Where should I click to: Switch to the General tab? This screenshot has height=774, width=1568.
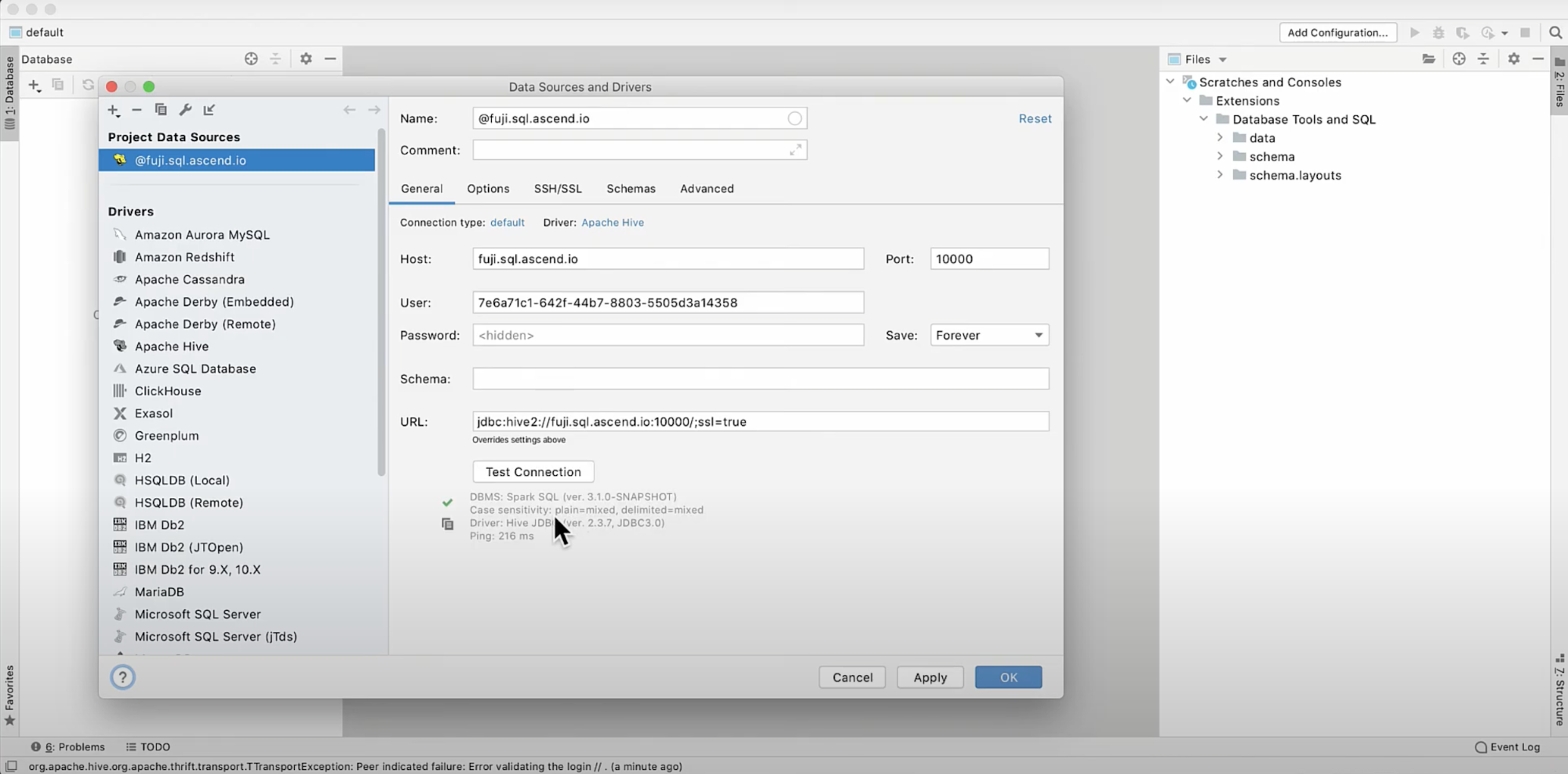[x=422, y=188]
